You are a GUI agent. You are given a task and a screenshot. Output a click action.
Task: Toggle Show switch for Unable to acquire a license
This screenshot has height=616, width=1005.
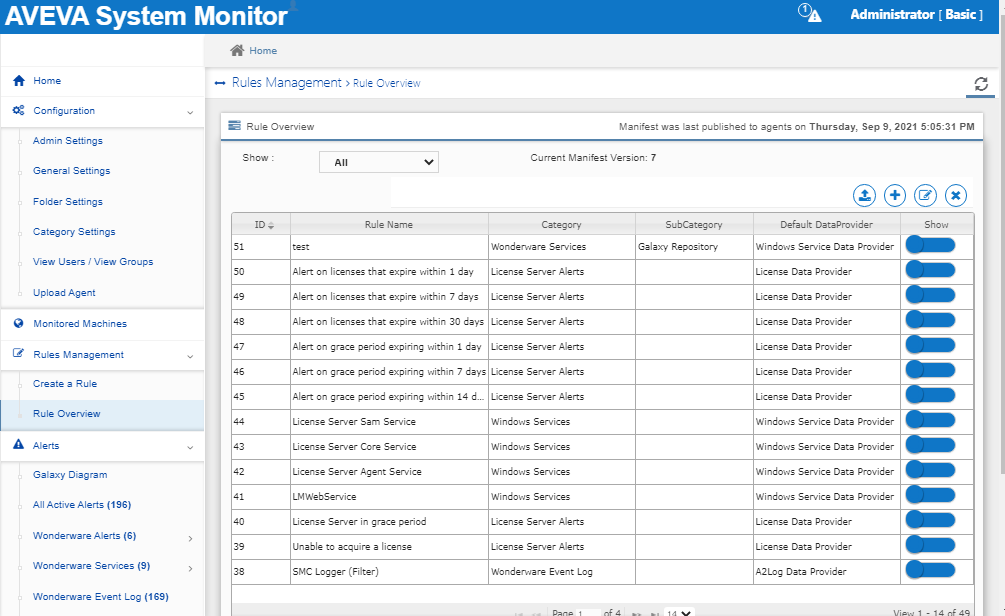coord(930,545)
